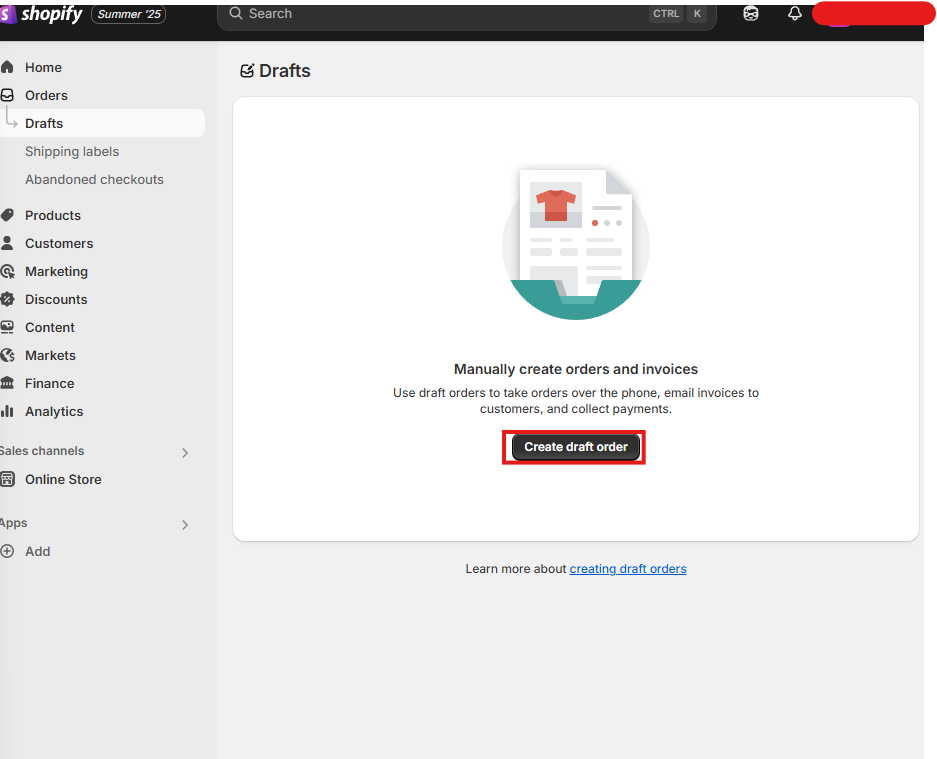Click the draft order illustration
The width and height of the screenshot is (937, 759).
click(575, 244)
